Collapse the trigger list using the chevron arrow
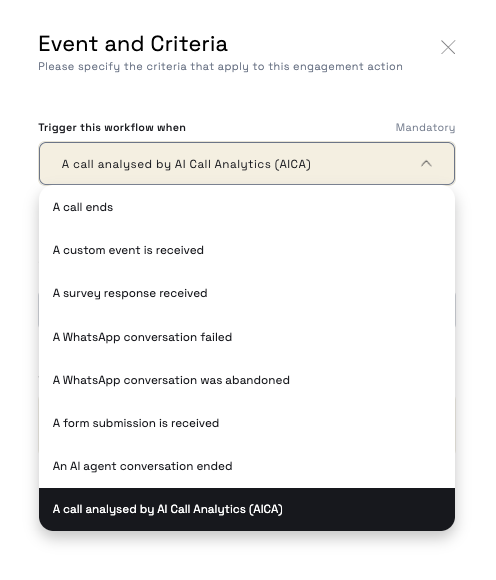 (x=426, y=163)
